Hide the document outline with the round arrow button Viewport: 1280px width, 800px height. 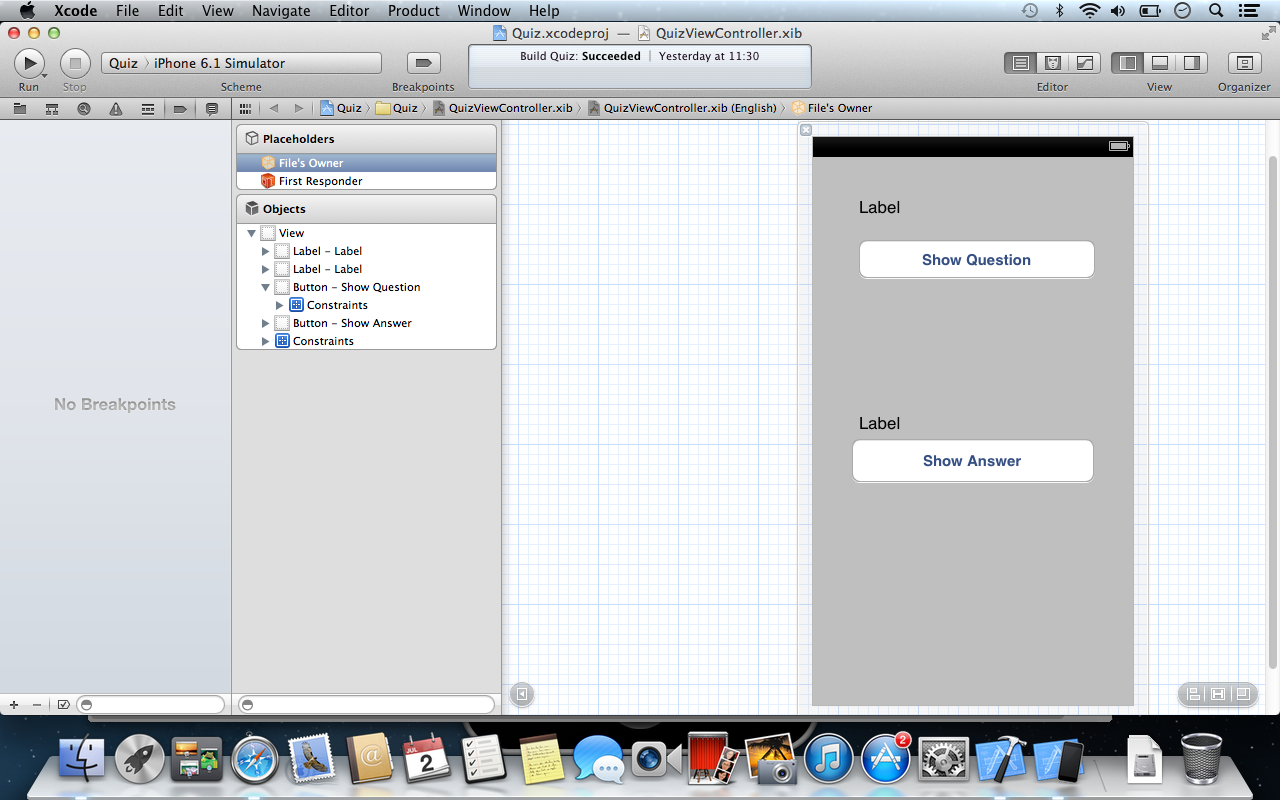click(x=522, y=694)
